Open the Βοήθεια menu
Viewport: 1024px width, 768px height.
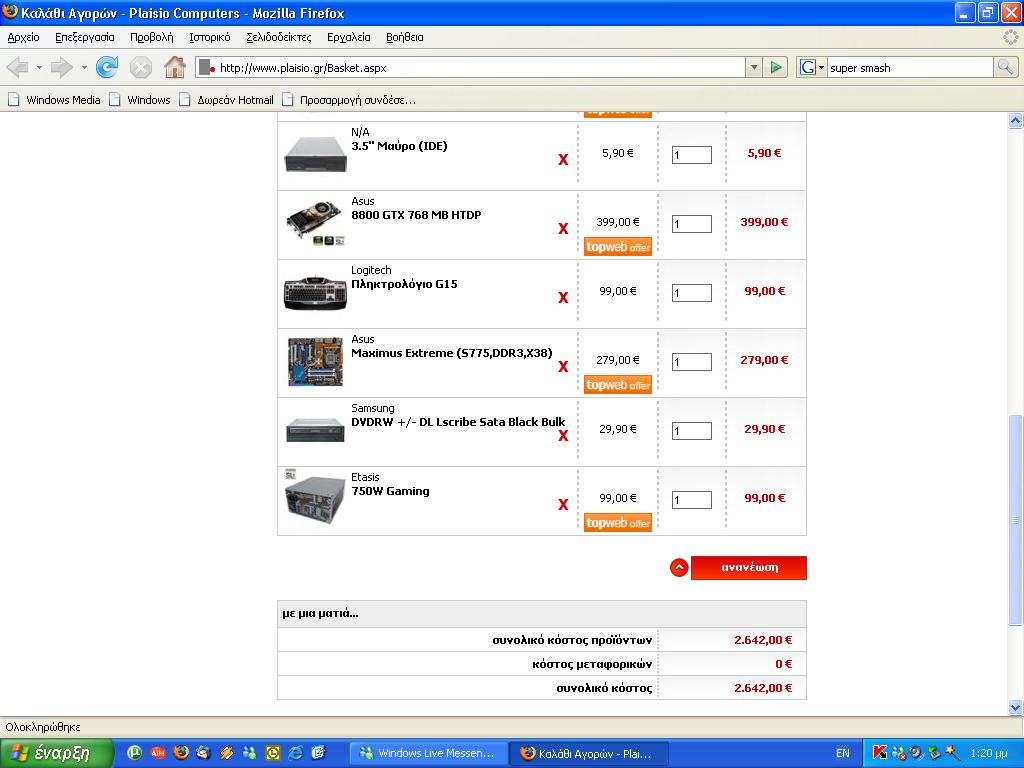[x=405, y=37]
